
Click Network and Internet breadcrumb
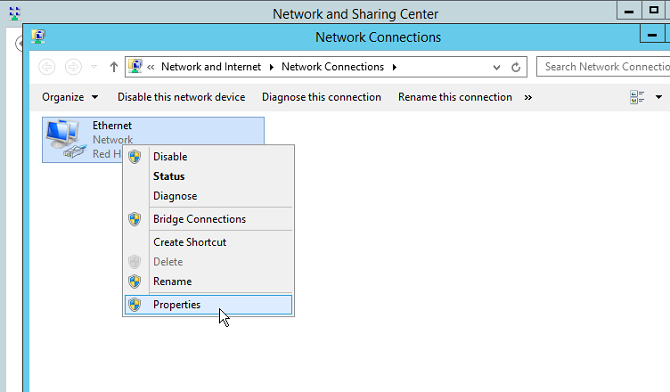tap(211, 67)
